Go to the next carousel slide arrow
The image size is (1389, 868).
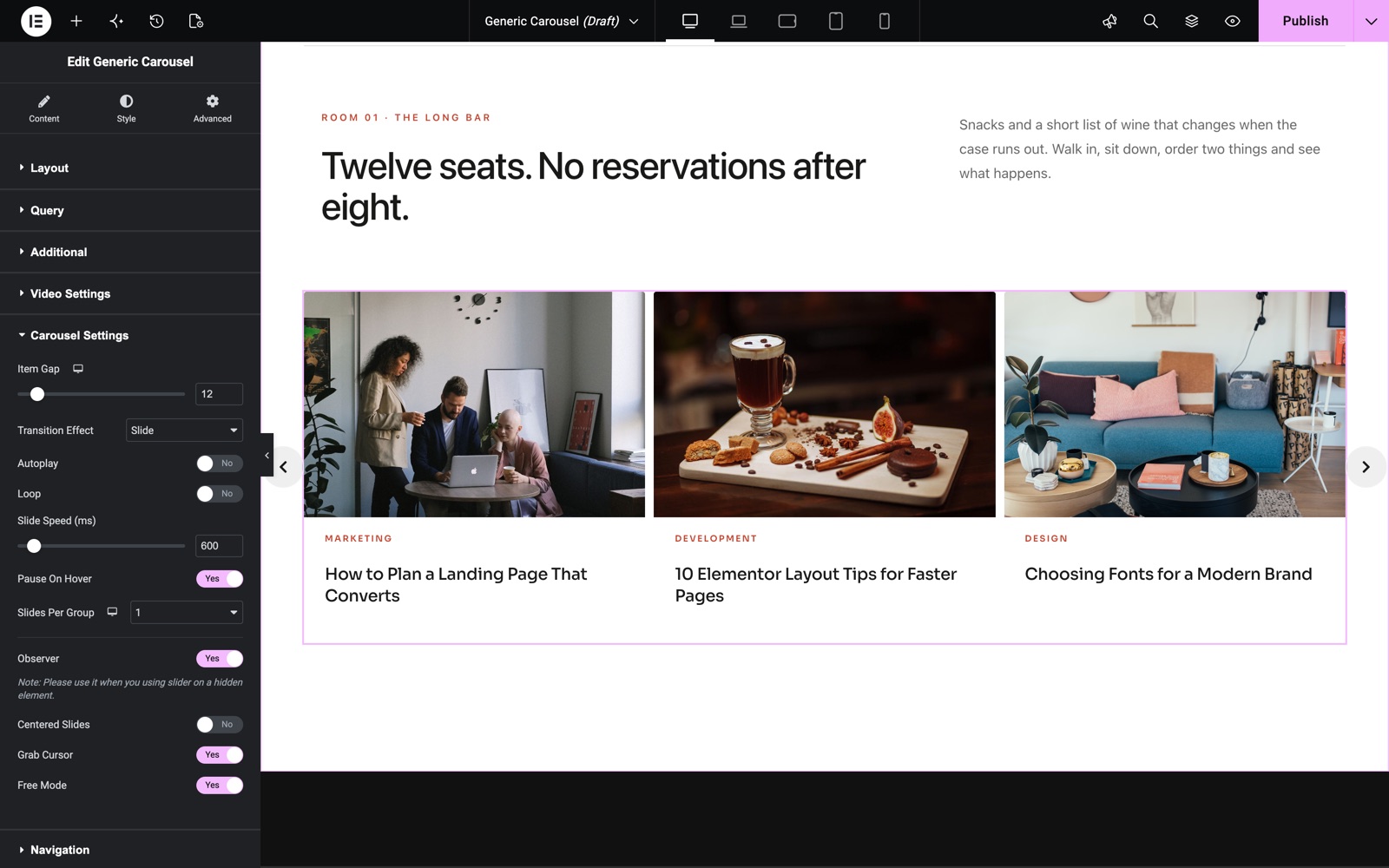[x=1366, y=467]
